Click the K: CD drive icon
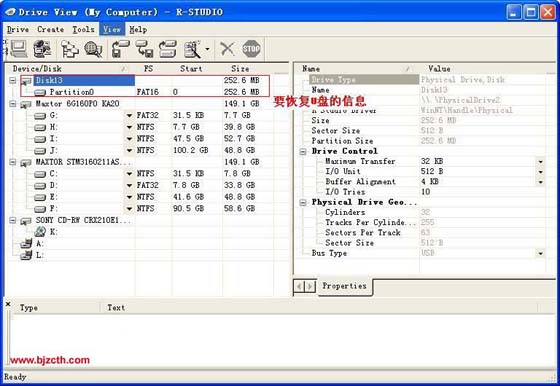Screen dimensions: 560x386 pyautogui.click(x=40, y=232)
